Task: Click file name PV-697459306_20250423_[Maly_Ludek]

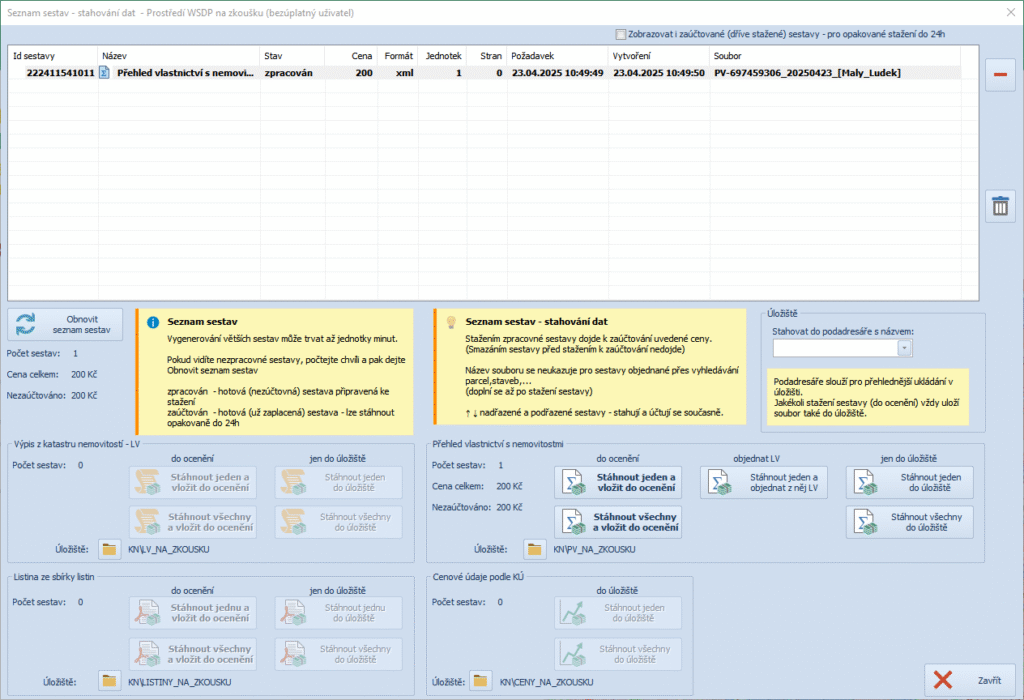Action: click(807, 73)
